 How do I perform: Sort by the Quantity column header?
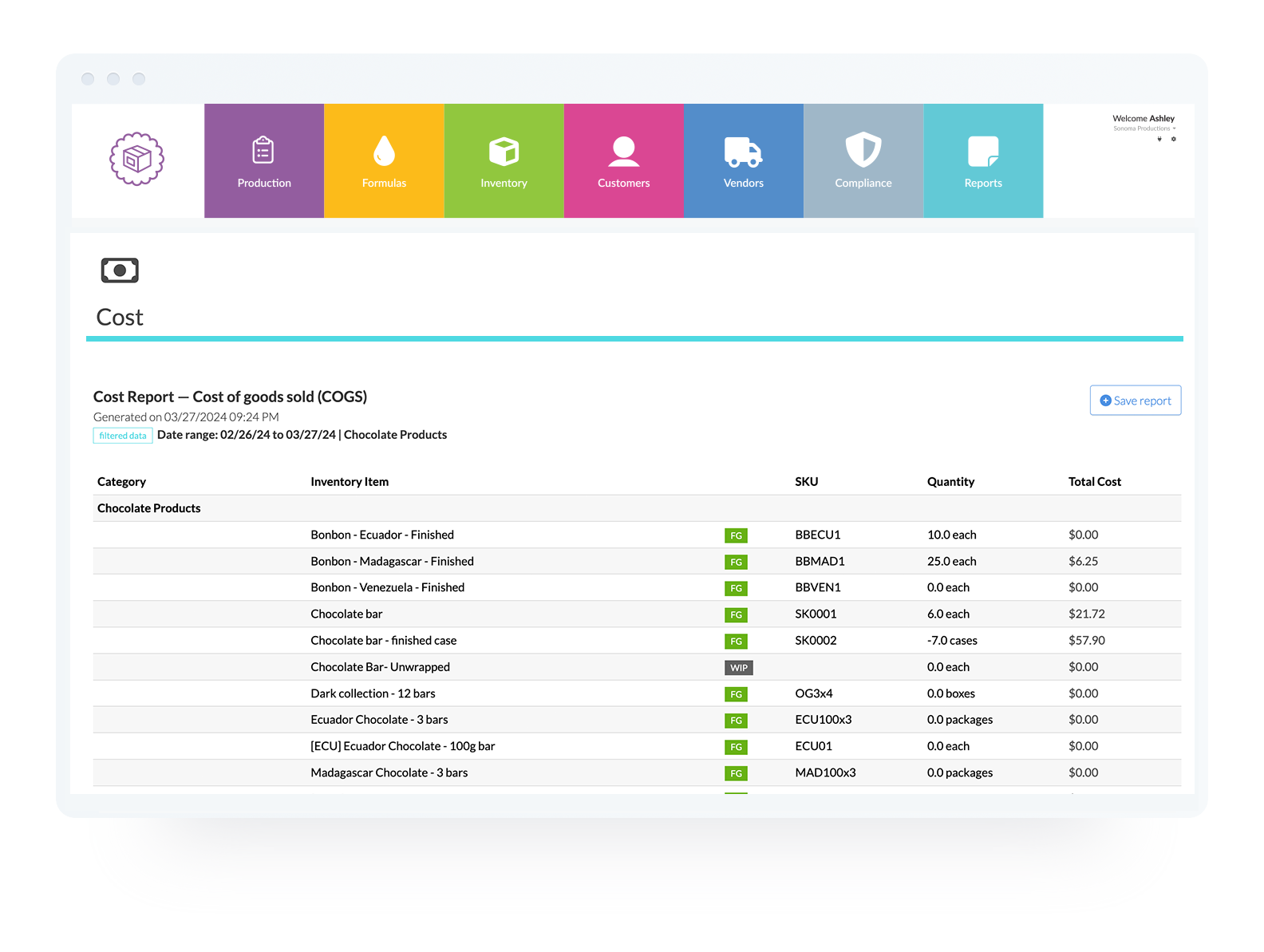(x=950, y=482)
